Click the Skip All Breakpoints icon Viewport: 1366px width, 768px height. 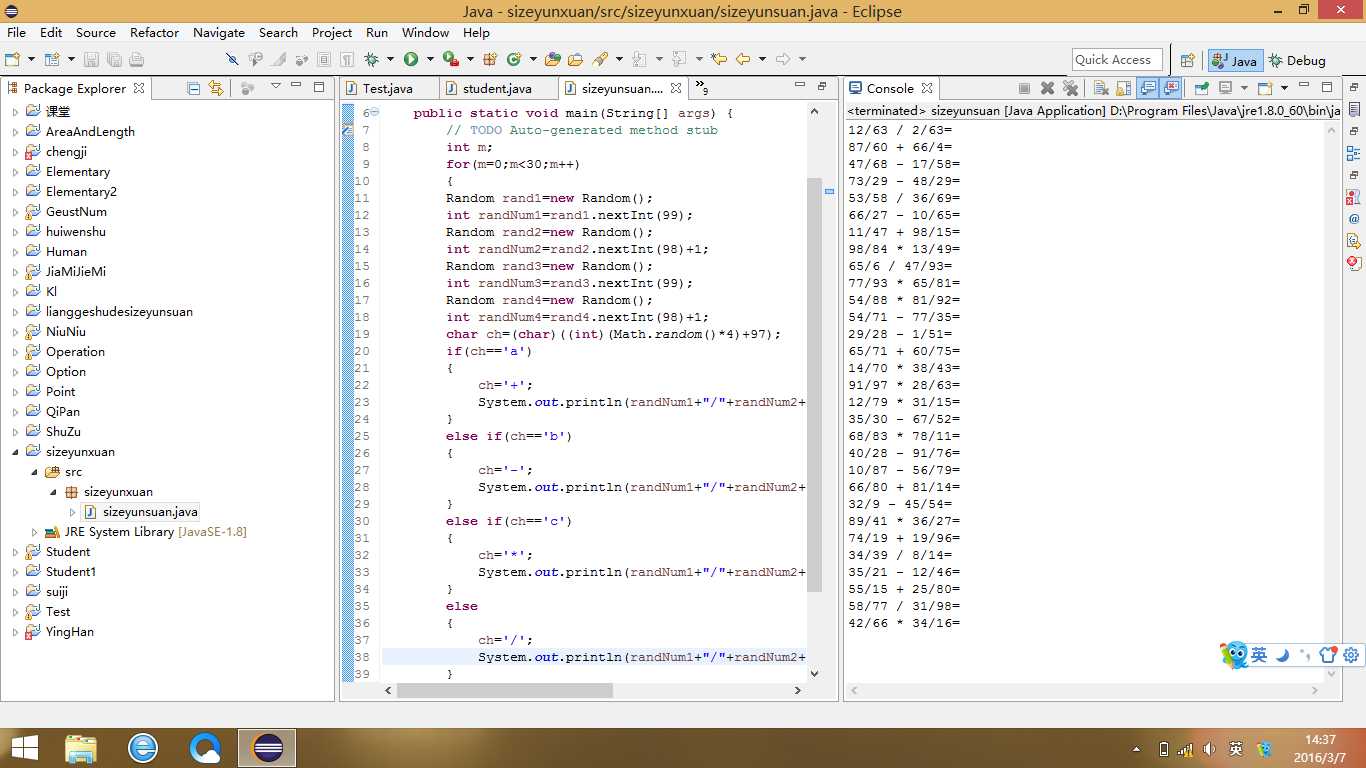click(x=232, y=59)
